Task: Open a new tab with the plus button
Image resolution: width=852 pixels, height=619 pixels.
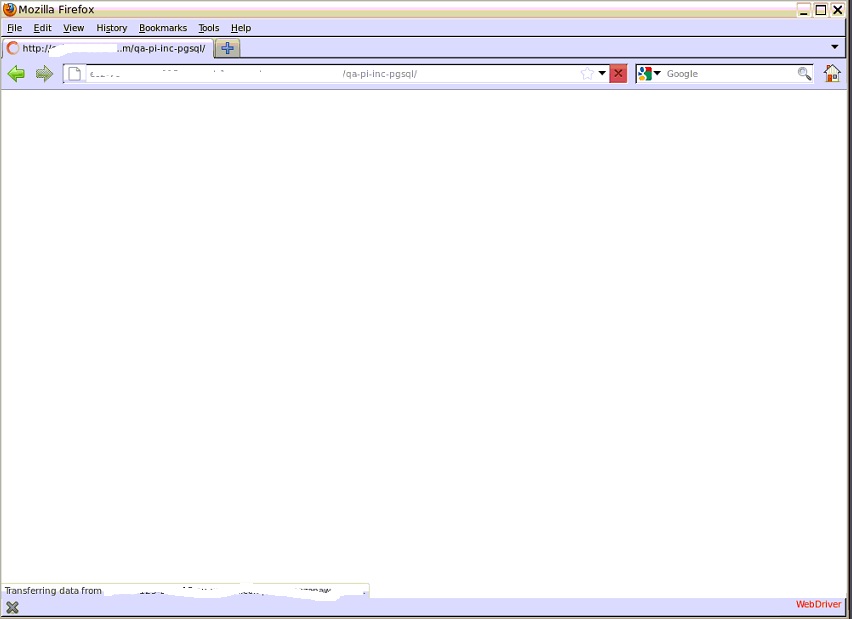Action: 227,48
